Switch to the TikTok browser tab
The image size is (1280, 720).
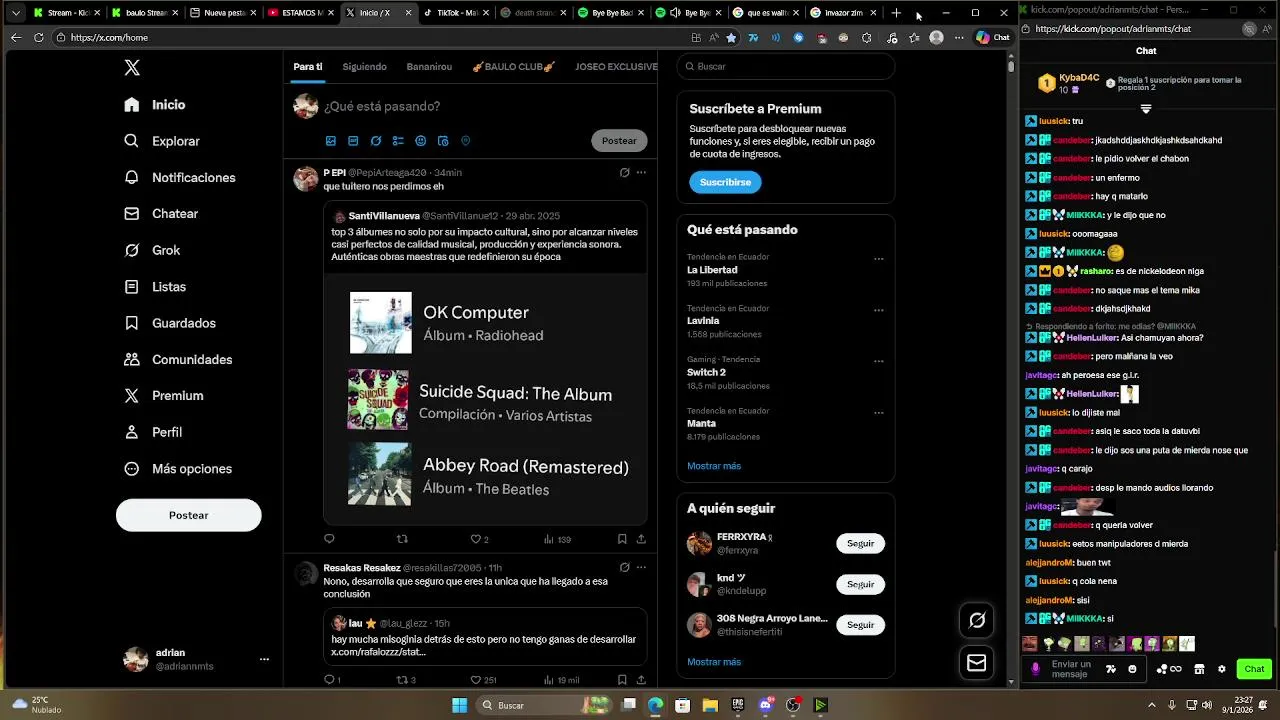(455, 13)
